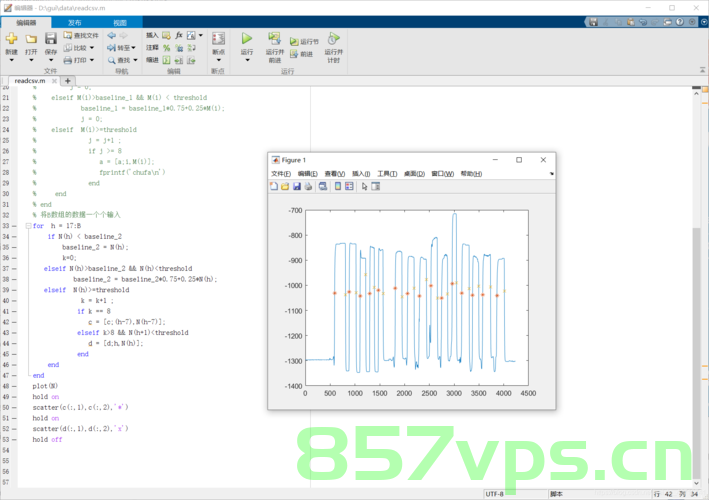
Task: Open the Print (打印) dropdown
Action: click(79, 60)
